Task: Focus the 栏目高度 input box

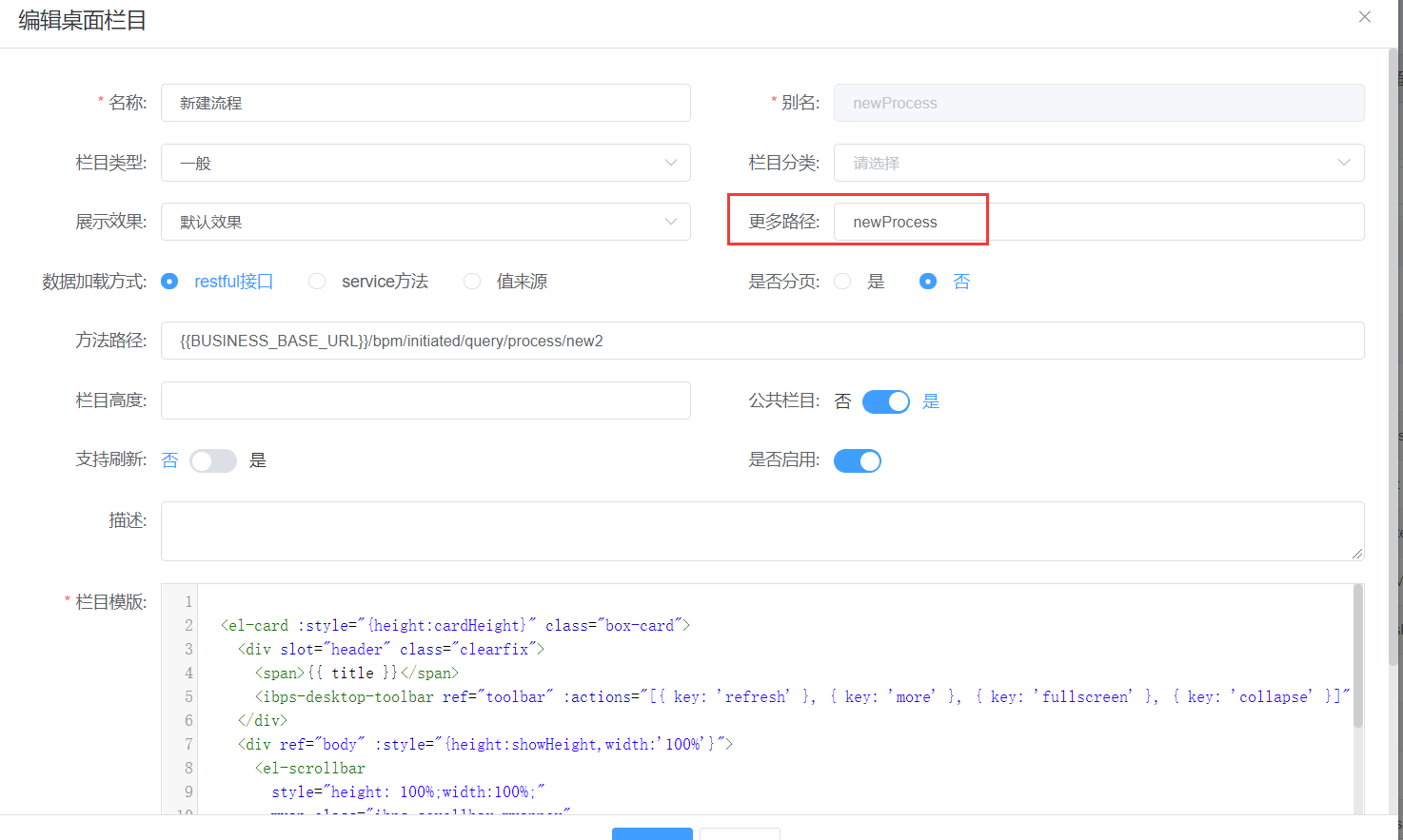Action: click(425, 400)
